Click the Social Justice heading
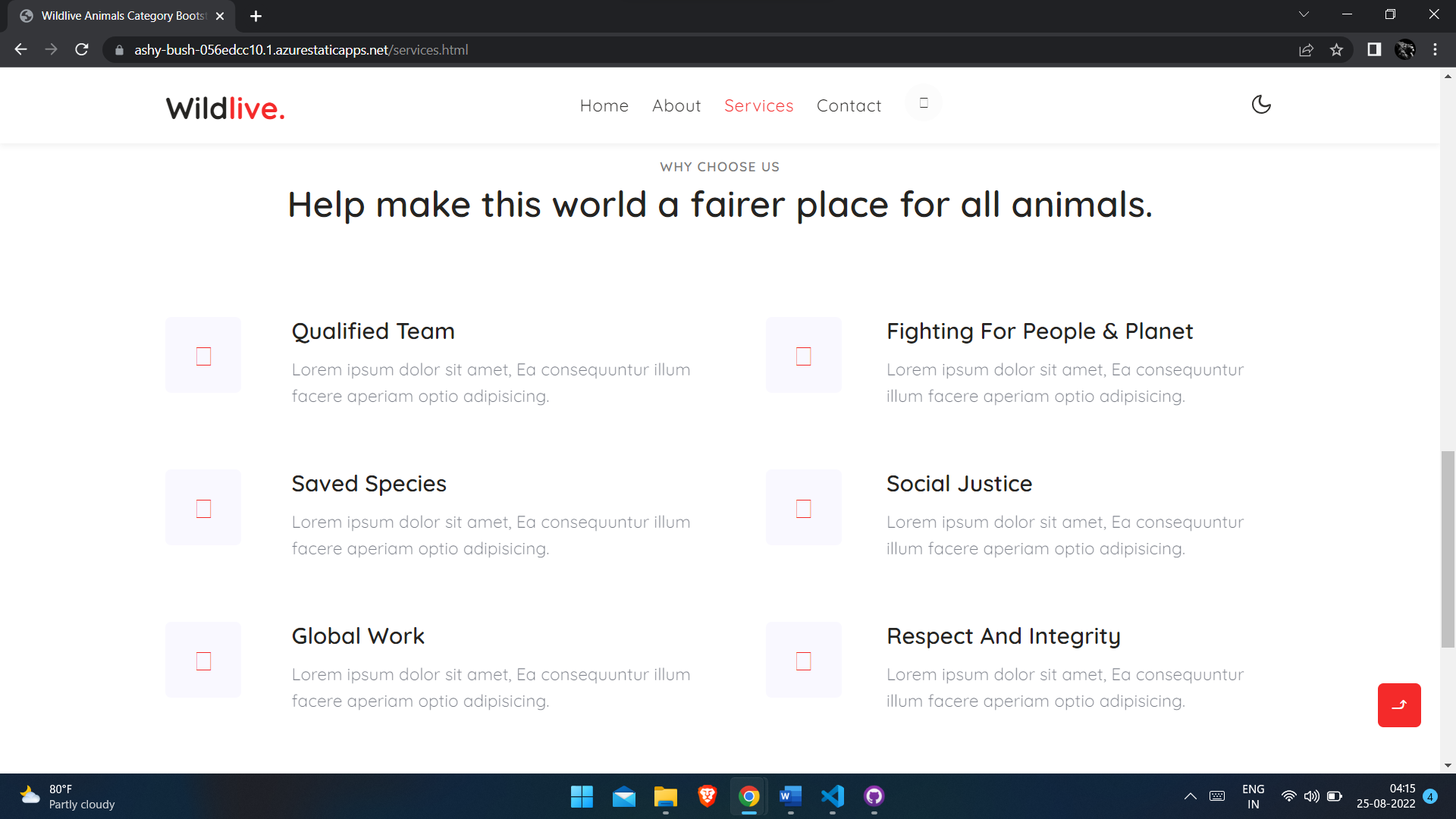1456x819 pixels. tap(959, 484)
